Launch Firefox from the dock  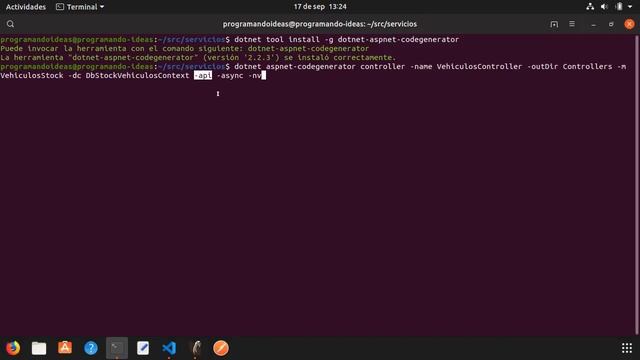[13, 348]
